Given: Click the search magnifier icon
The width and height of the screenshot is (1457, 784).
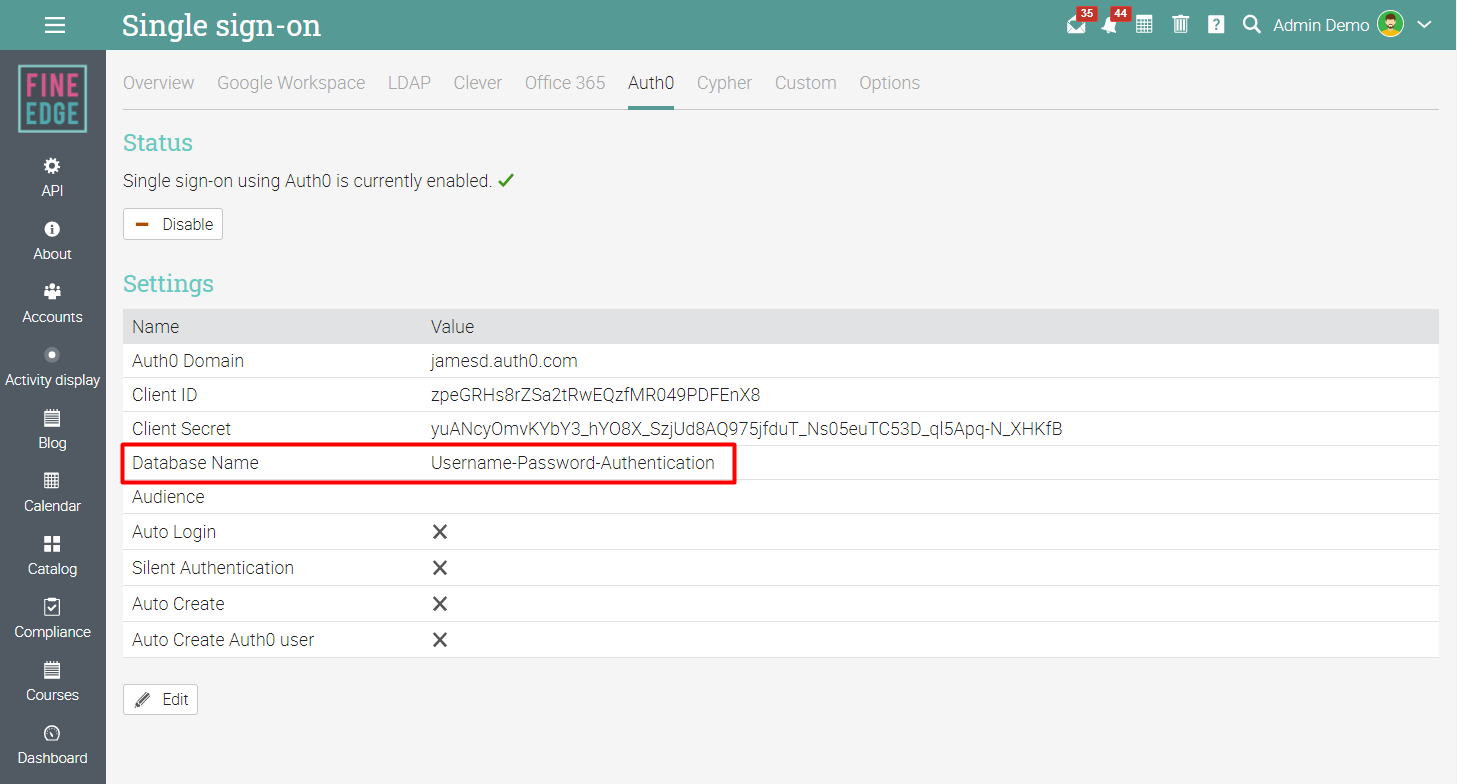Looking at the screenshot, I should tap(1252, 25).
